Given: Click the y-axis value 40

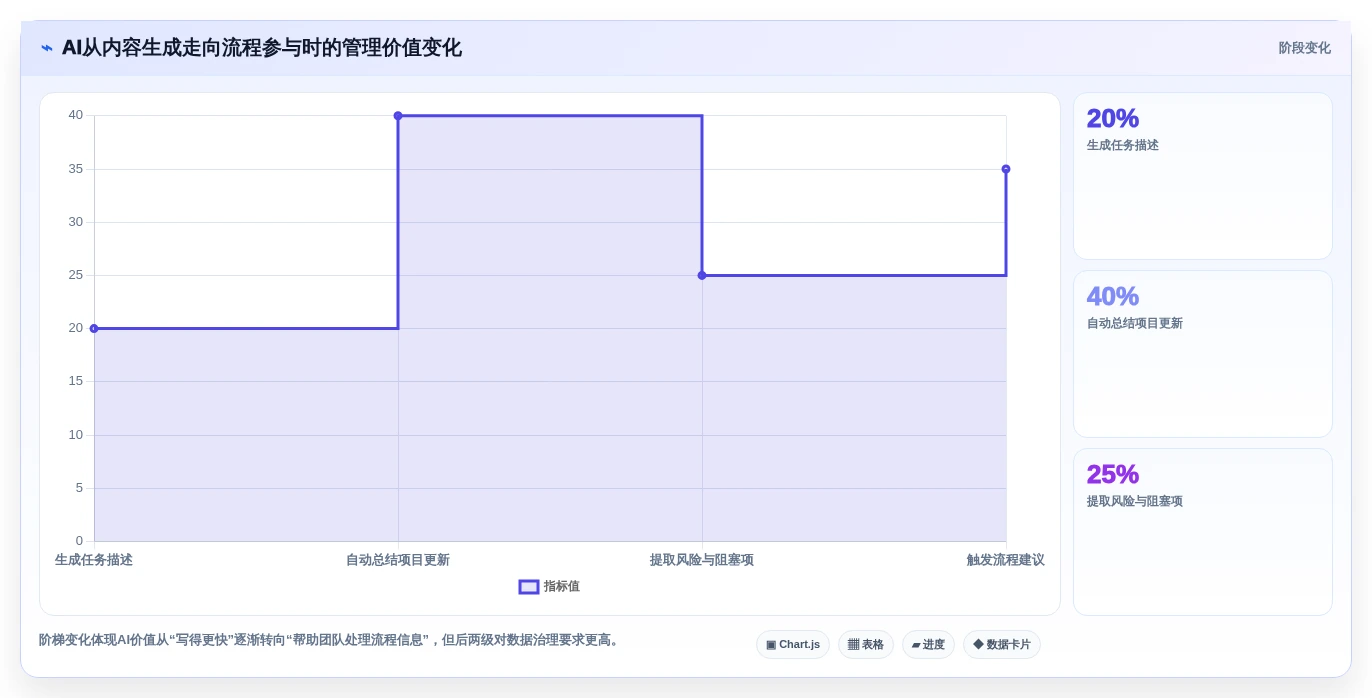Looking at the screenshot, I should 76,115.
